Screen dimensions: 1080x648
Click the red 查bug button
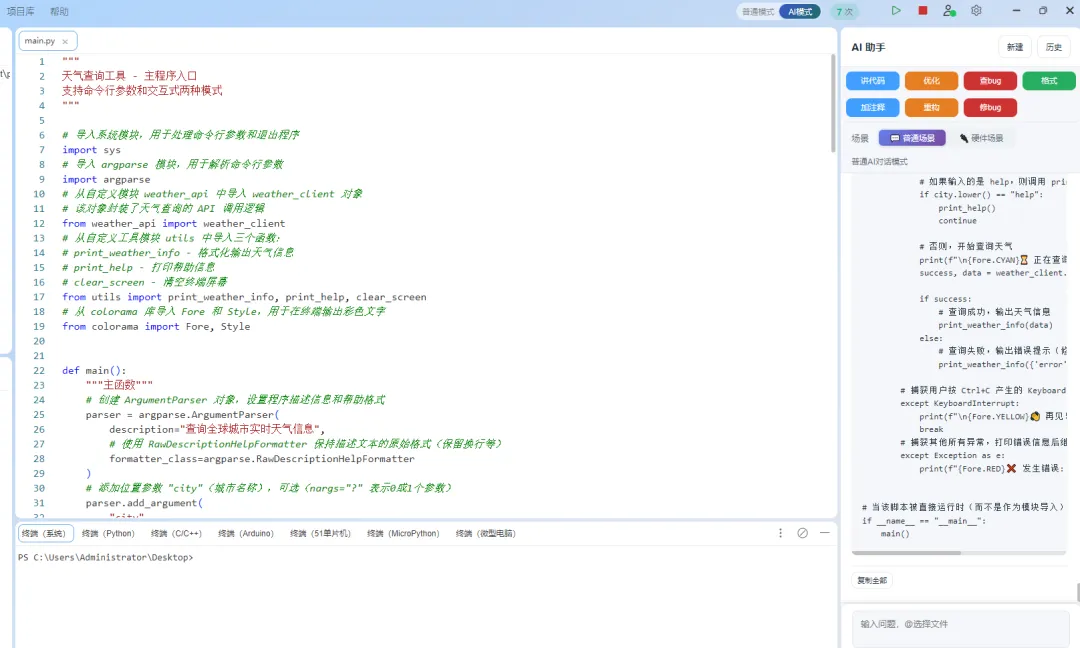990,81
